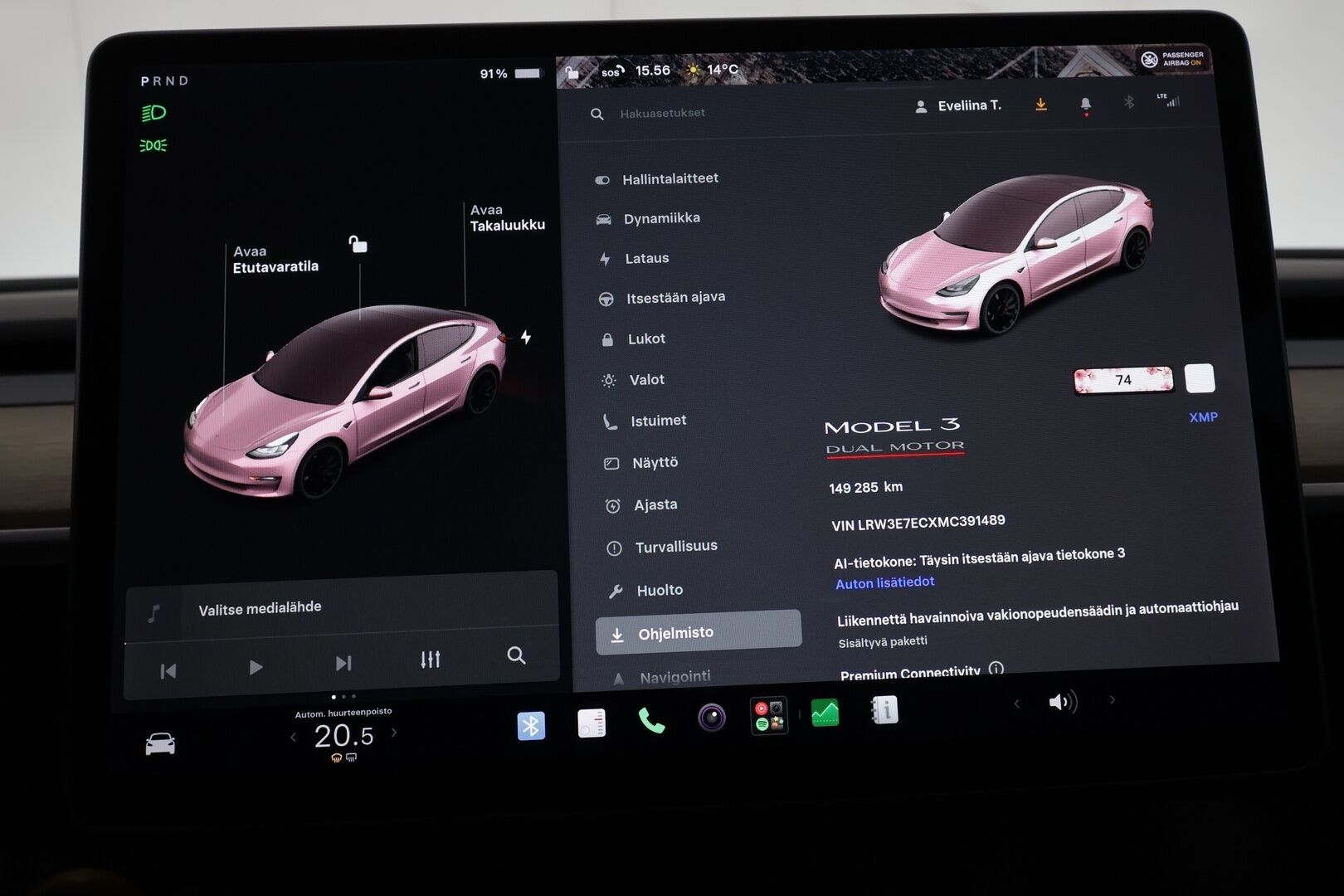This screenshot has height=896, width=1344.
Task: Select the Ohjelmisto software menu item
Action: coord(699,634)
